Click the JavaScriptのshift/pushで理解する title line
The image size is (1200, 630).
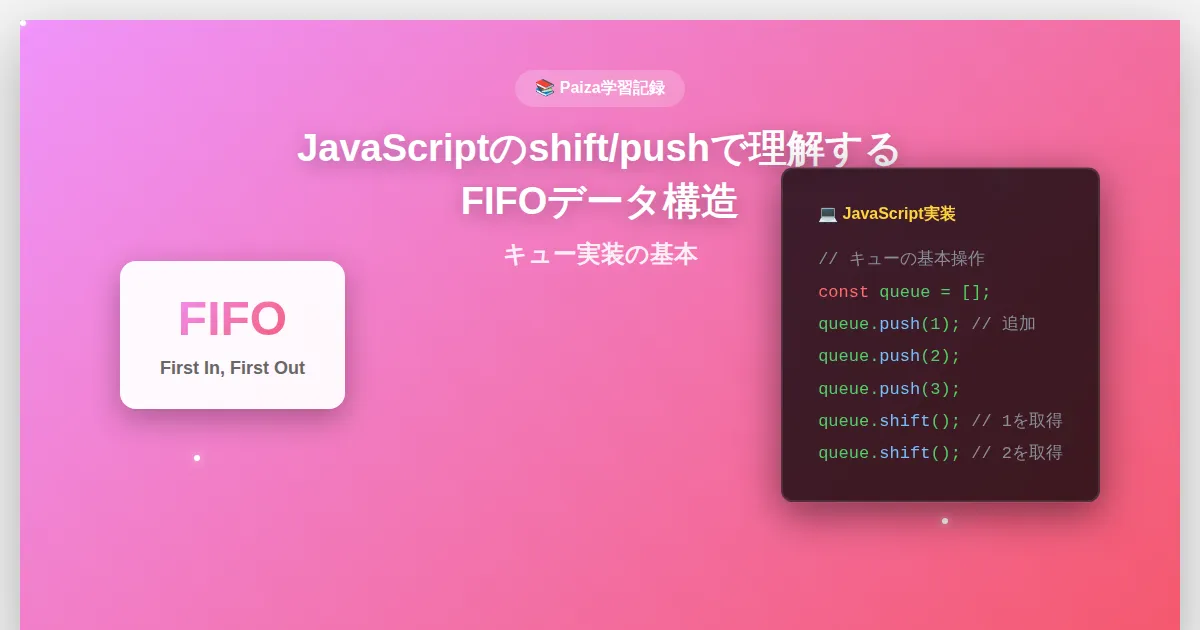pyautogui.click(x=599, y=149)
